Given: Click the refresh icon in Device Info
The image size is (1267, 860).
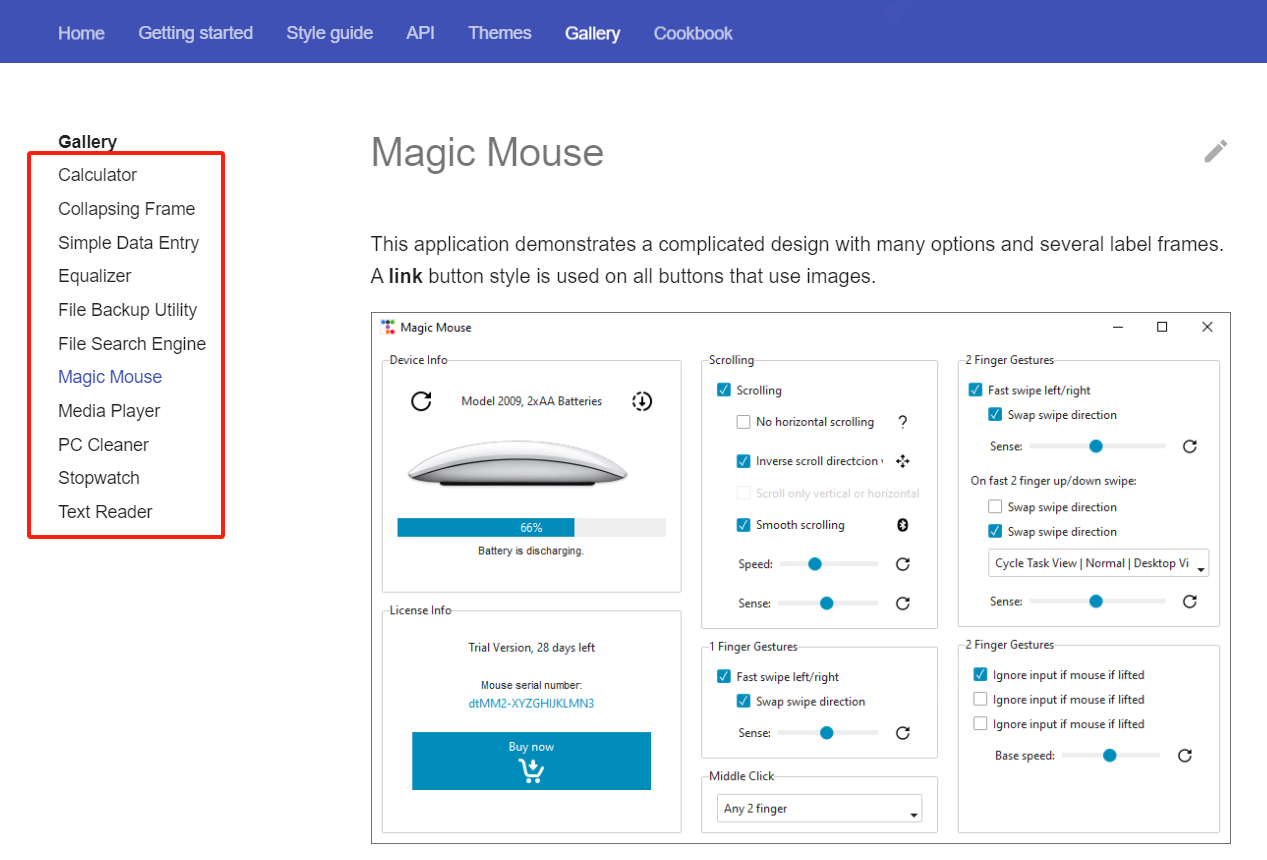Looking at the screenshot, I should pyautogui.click(x=422, y=401).
